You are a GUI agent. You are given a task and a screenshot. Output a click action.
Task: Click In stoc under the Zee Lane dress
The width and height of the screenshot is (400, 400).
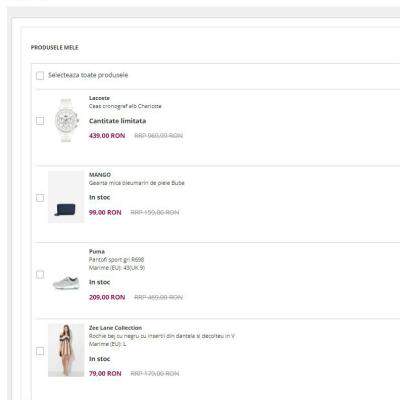point(99,359)
